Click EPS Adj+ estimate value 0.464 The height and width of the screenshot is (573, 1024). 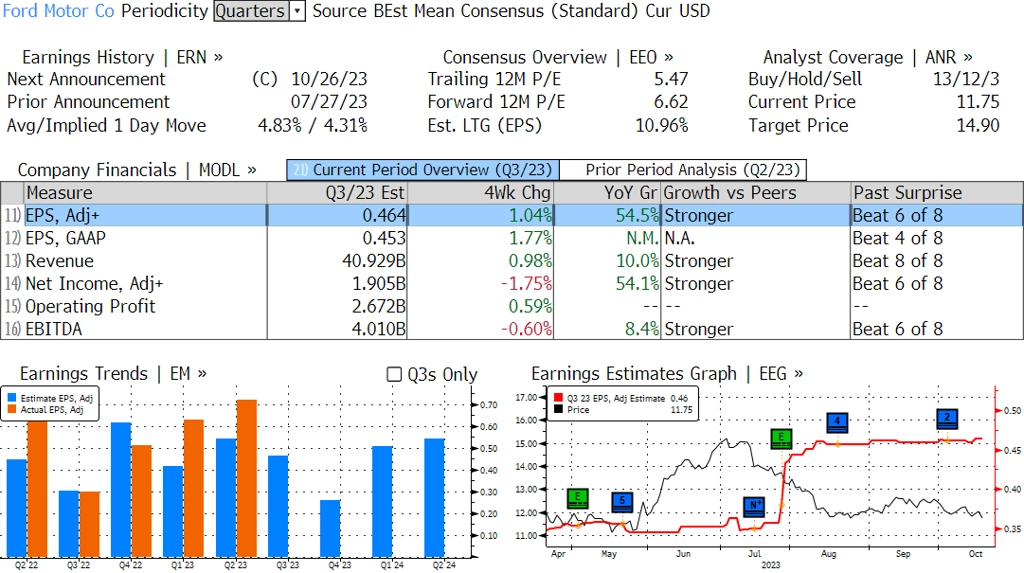[384, 216]
